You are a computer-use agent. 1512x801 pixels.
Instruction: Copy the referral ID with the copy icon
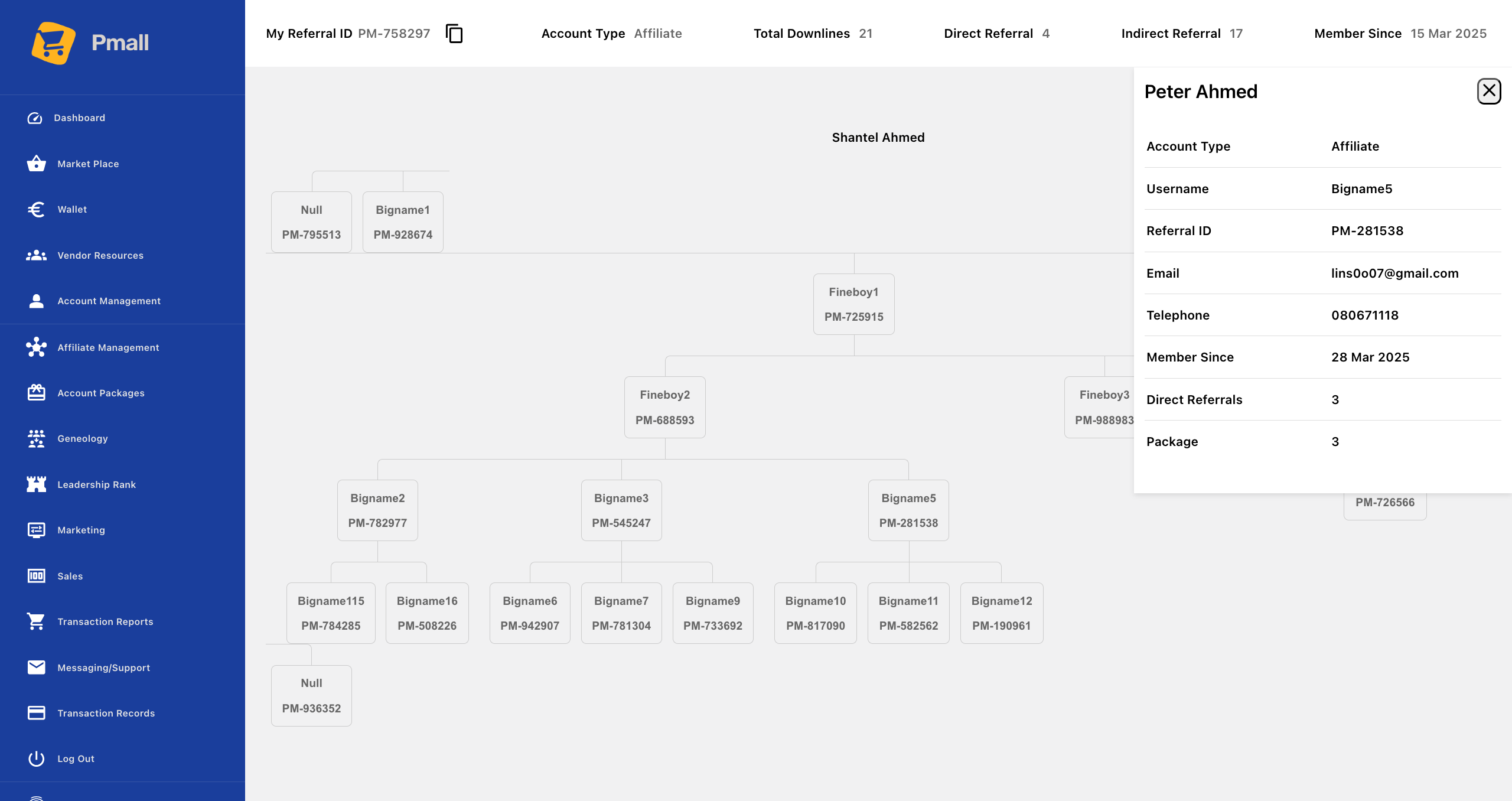point(454,34)
